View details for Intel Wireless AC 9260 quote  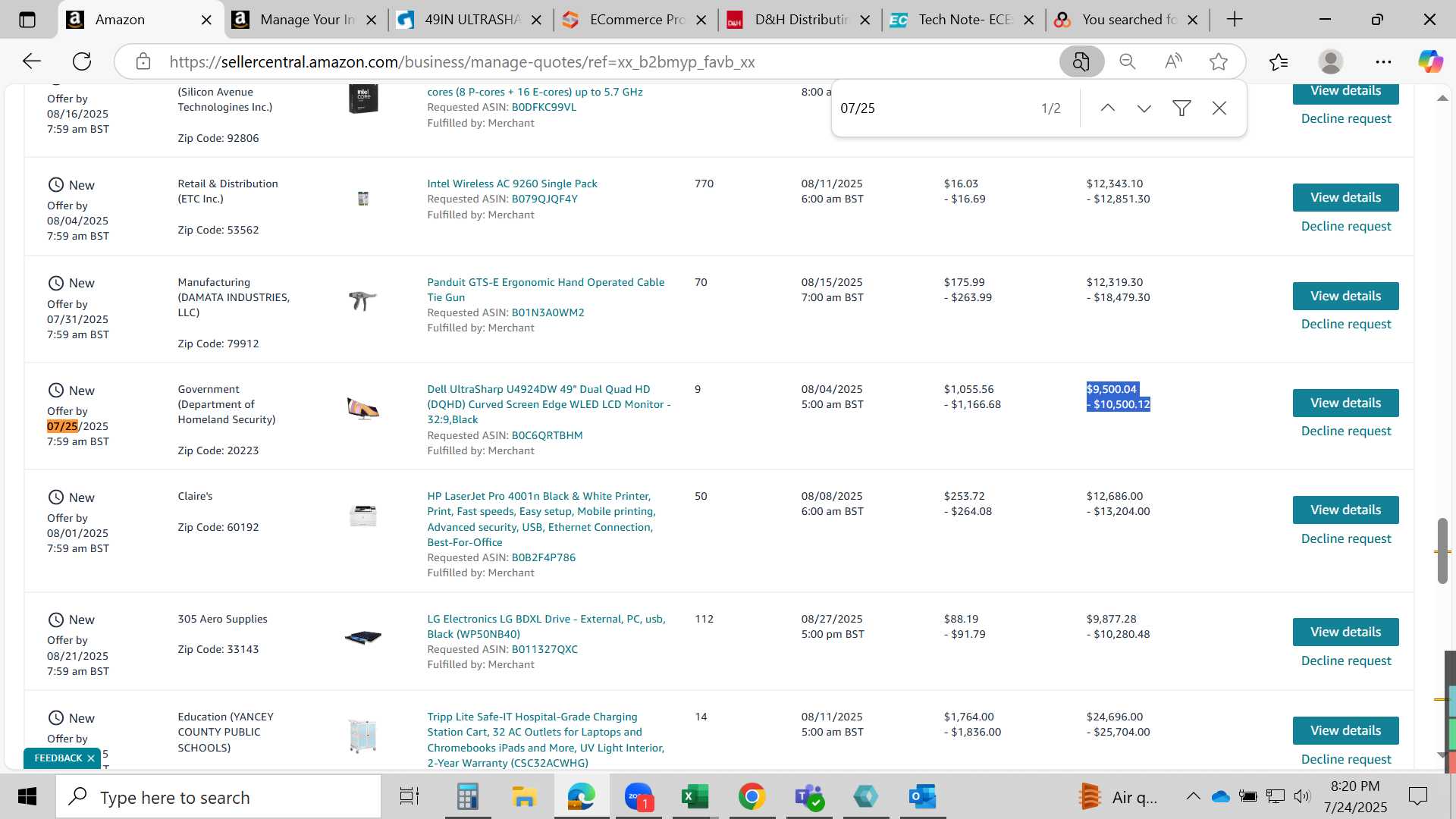(x=1345, y=198)
